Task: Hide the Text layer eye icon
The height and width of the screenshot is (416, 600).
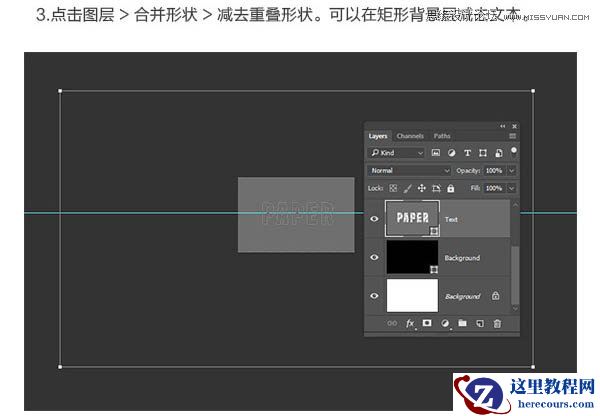Action: (374, 219)
